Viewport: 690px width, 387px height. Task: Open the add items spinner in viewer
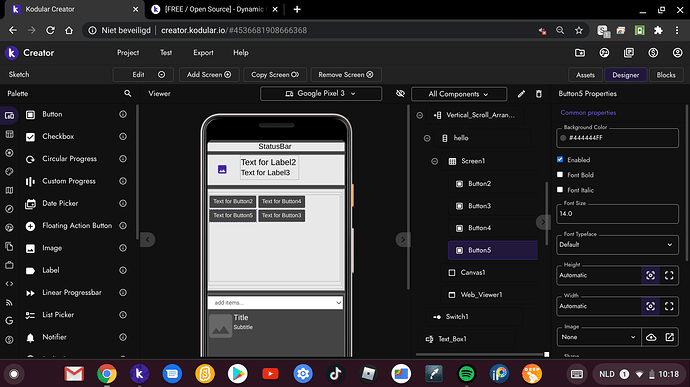pos(275,302)
